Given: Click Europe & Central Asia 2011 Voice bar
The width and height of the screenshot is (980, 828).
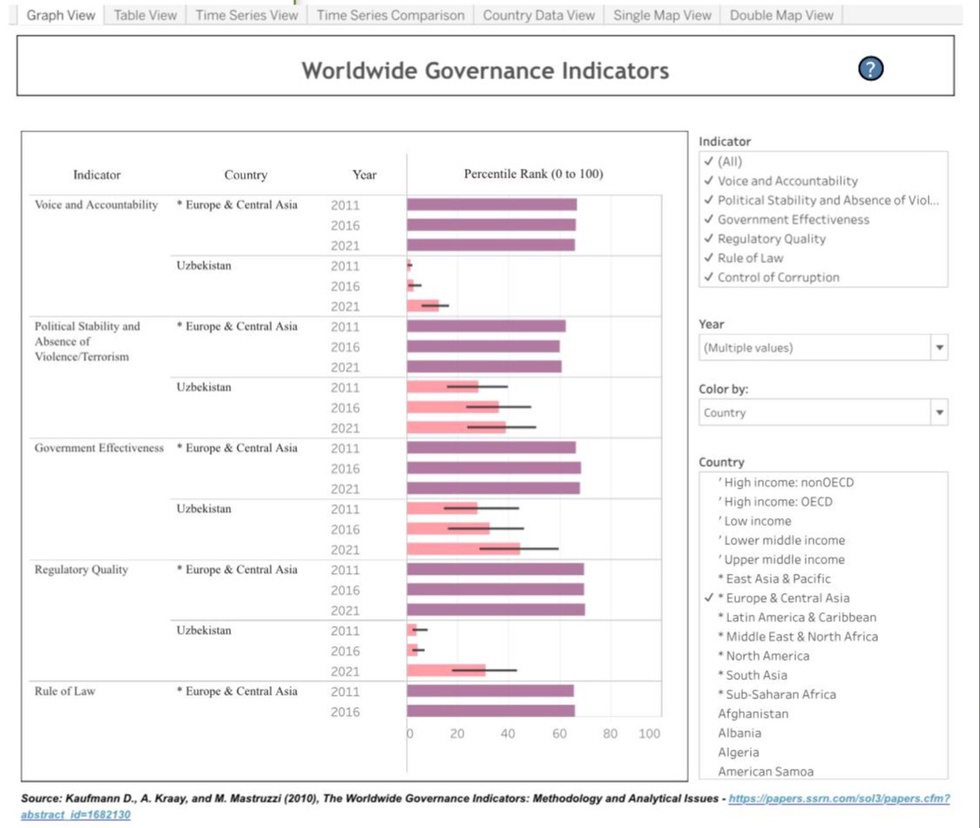Looking at the screenshot, I should (491, 205).
